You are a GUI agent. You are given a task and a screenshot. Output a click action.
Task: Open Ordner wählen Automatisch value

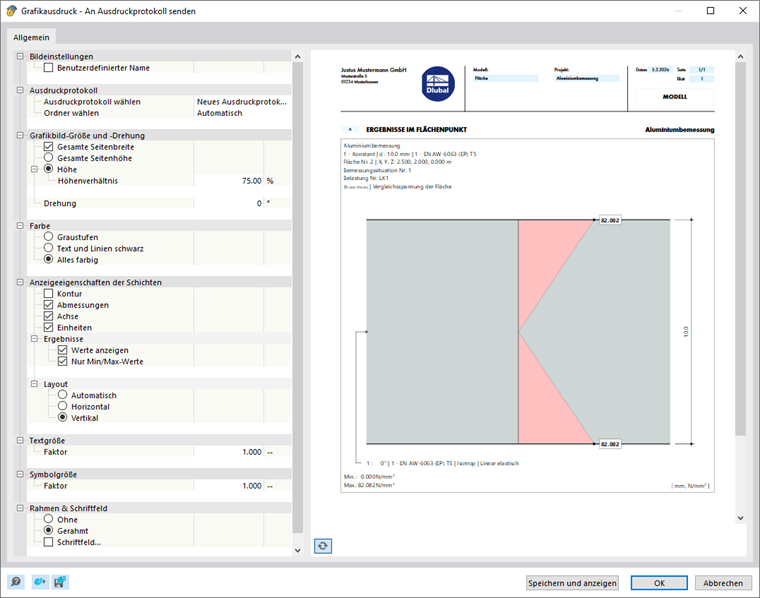(x=242, y=113)
